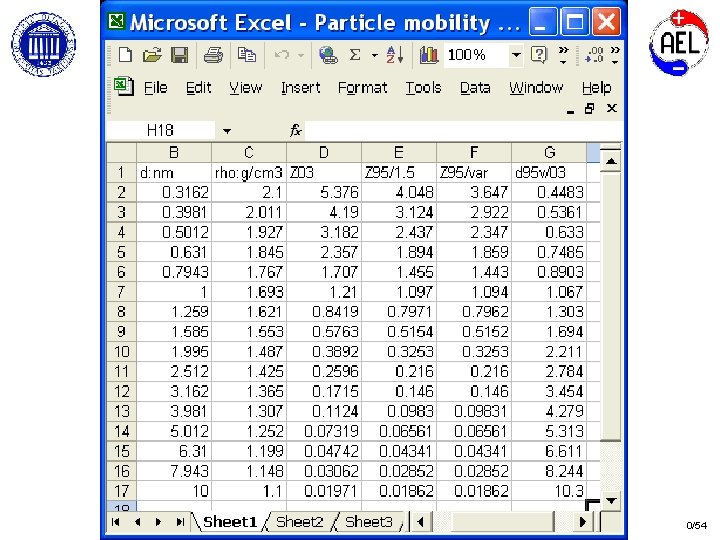Click the Undo arrow icon
720x540 pixels.
point(281,55)
